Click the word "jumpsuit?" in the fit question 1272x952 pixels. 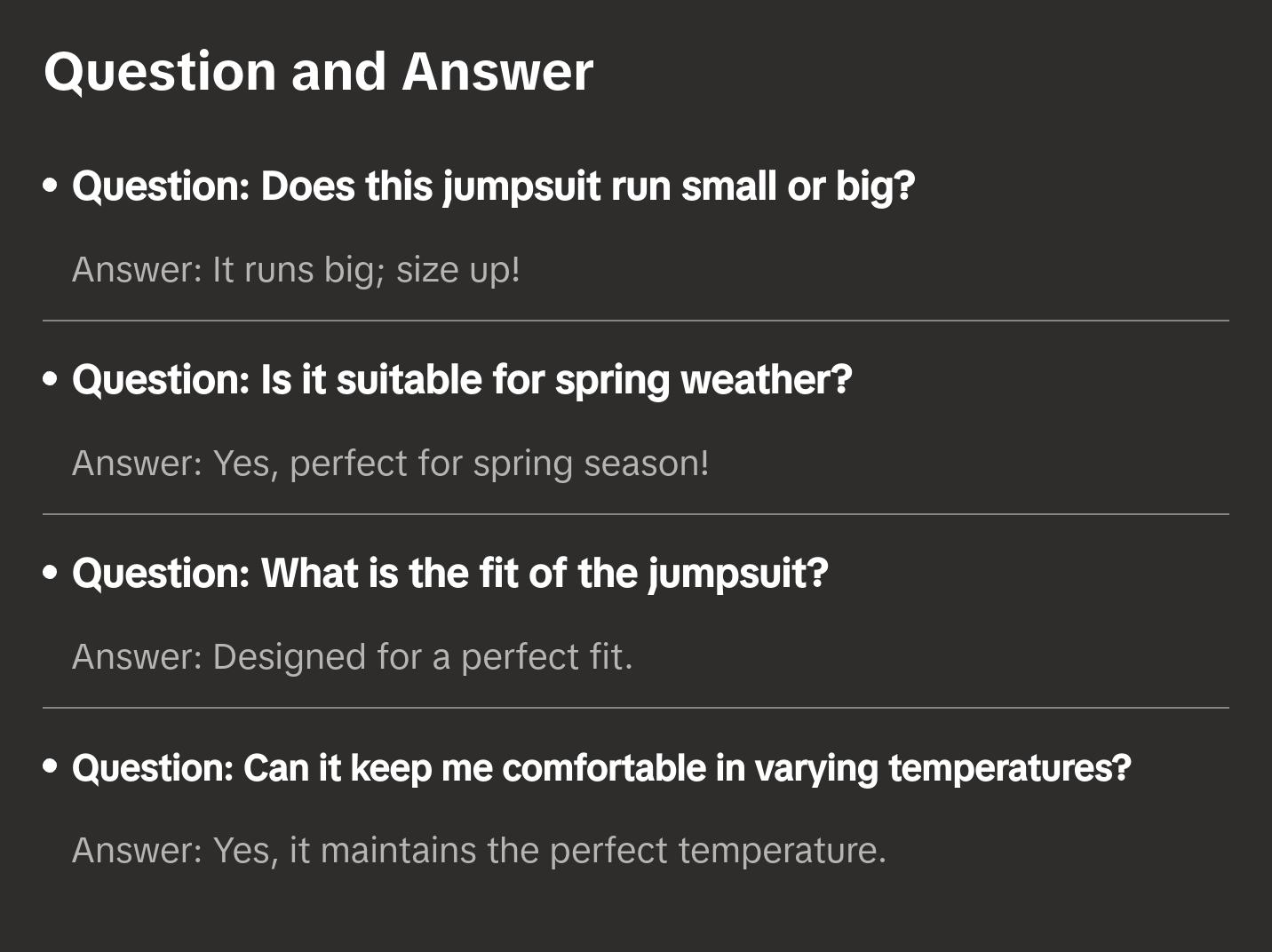[738, 574]
